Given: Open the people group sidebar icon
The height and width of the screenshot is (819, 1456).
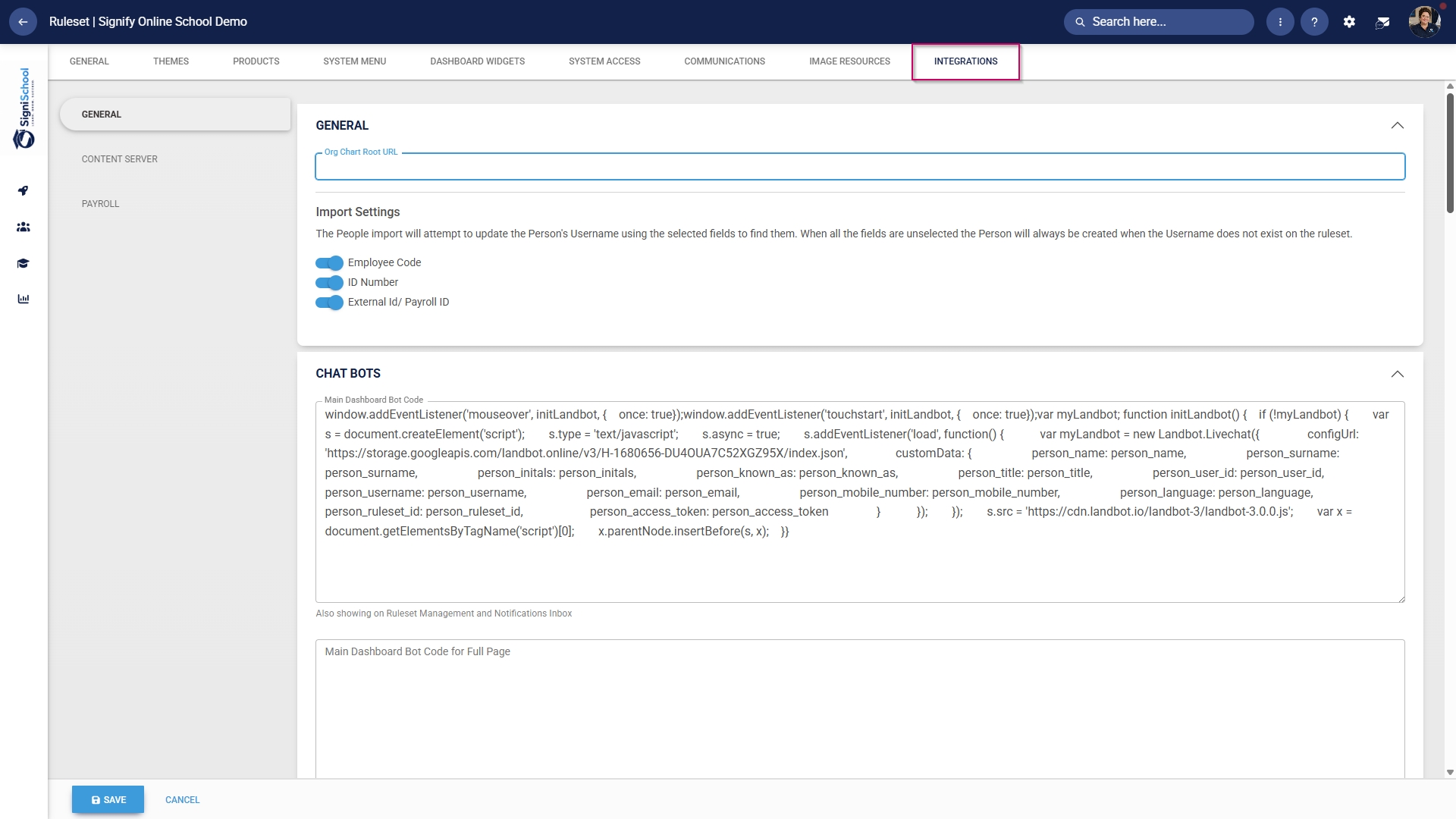Looking at the screenshot, I should coord(24,227).
